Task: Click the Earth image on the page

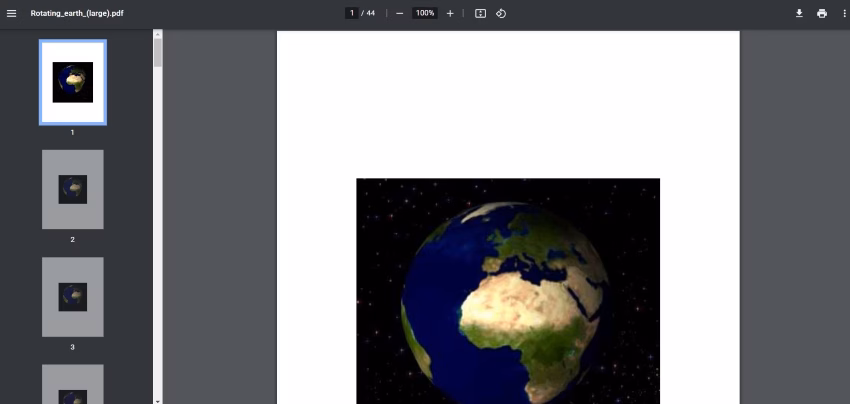Action: 508,291
